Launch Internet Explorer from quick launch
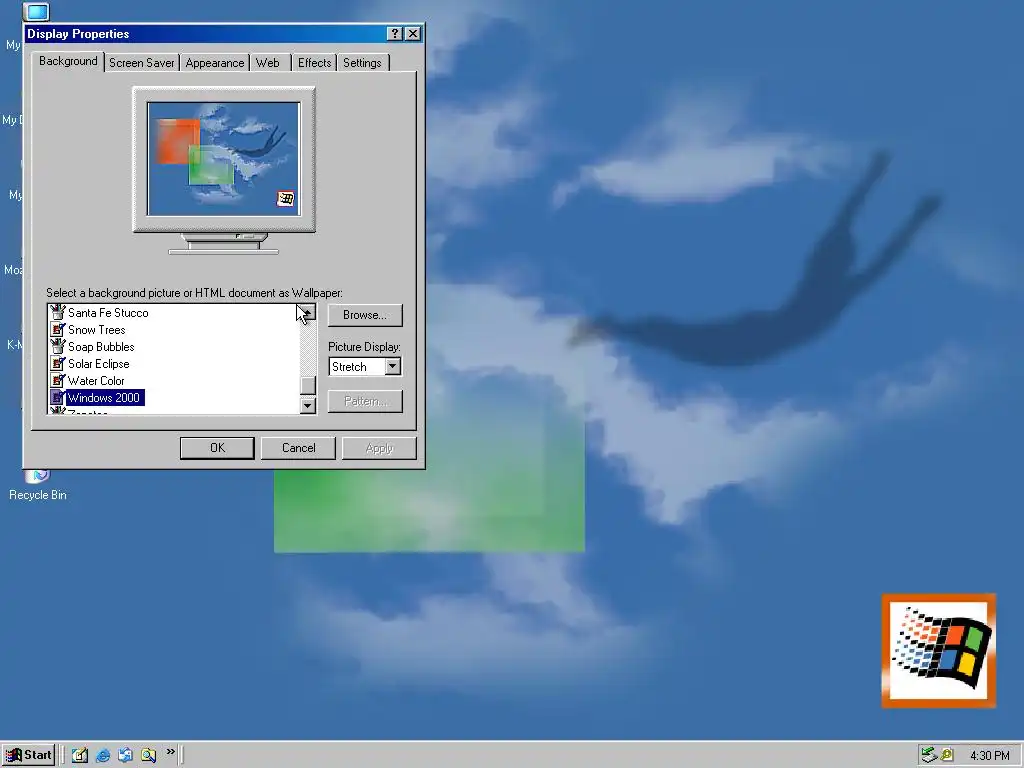 click(103, 755)
